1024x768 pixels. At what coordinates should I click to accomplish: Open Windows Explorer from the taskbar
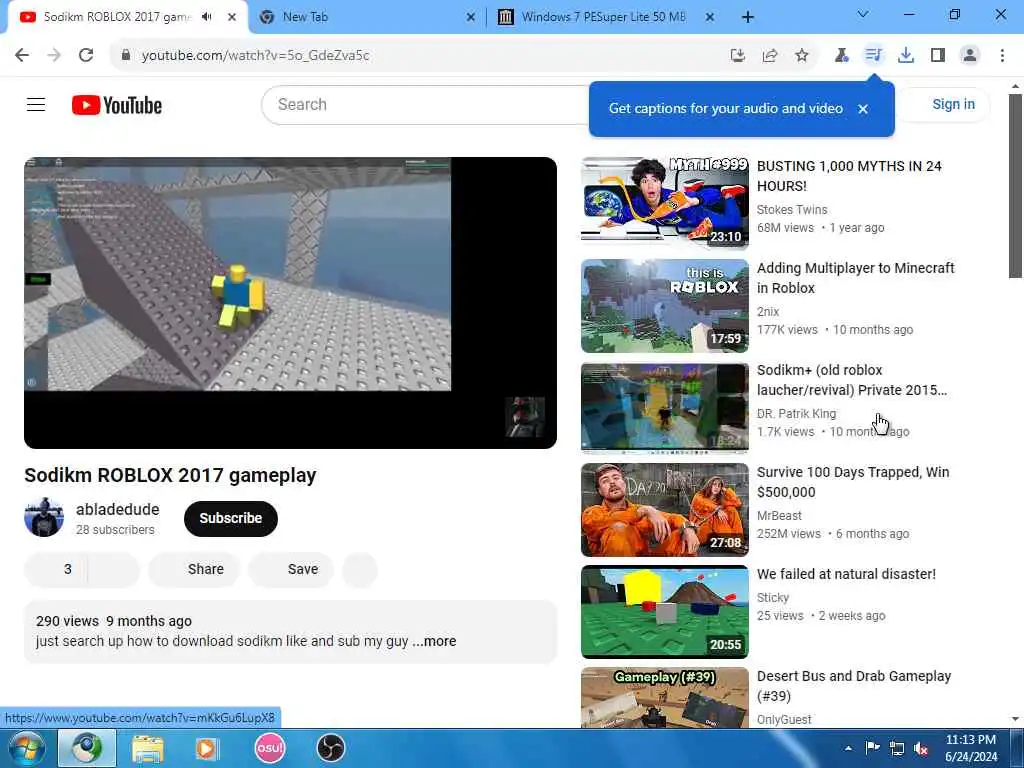click(148, 748)
